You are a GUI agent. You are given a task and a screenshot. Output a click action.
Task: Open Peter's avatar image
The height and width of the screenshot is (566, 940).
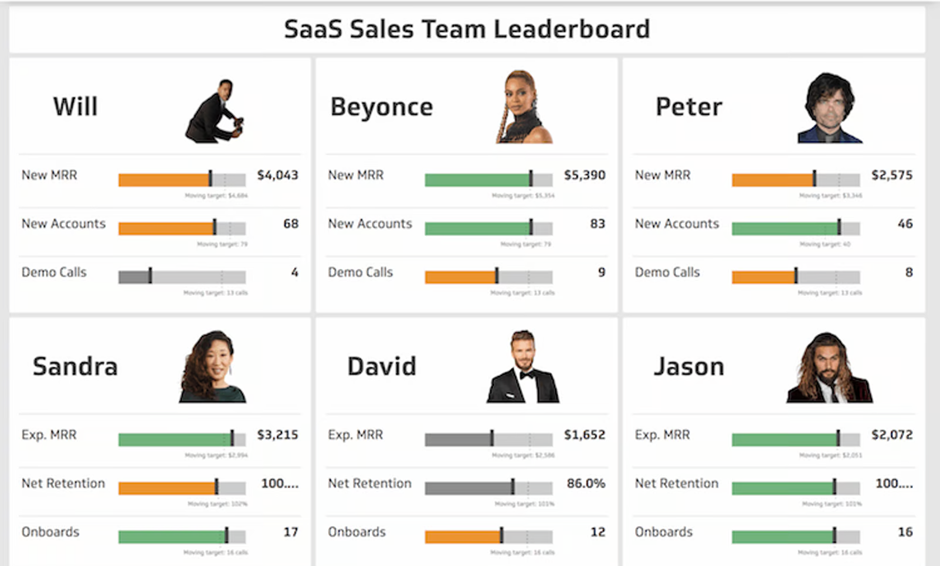(829, 107)
